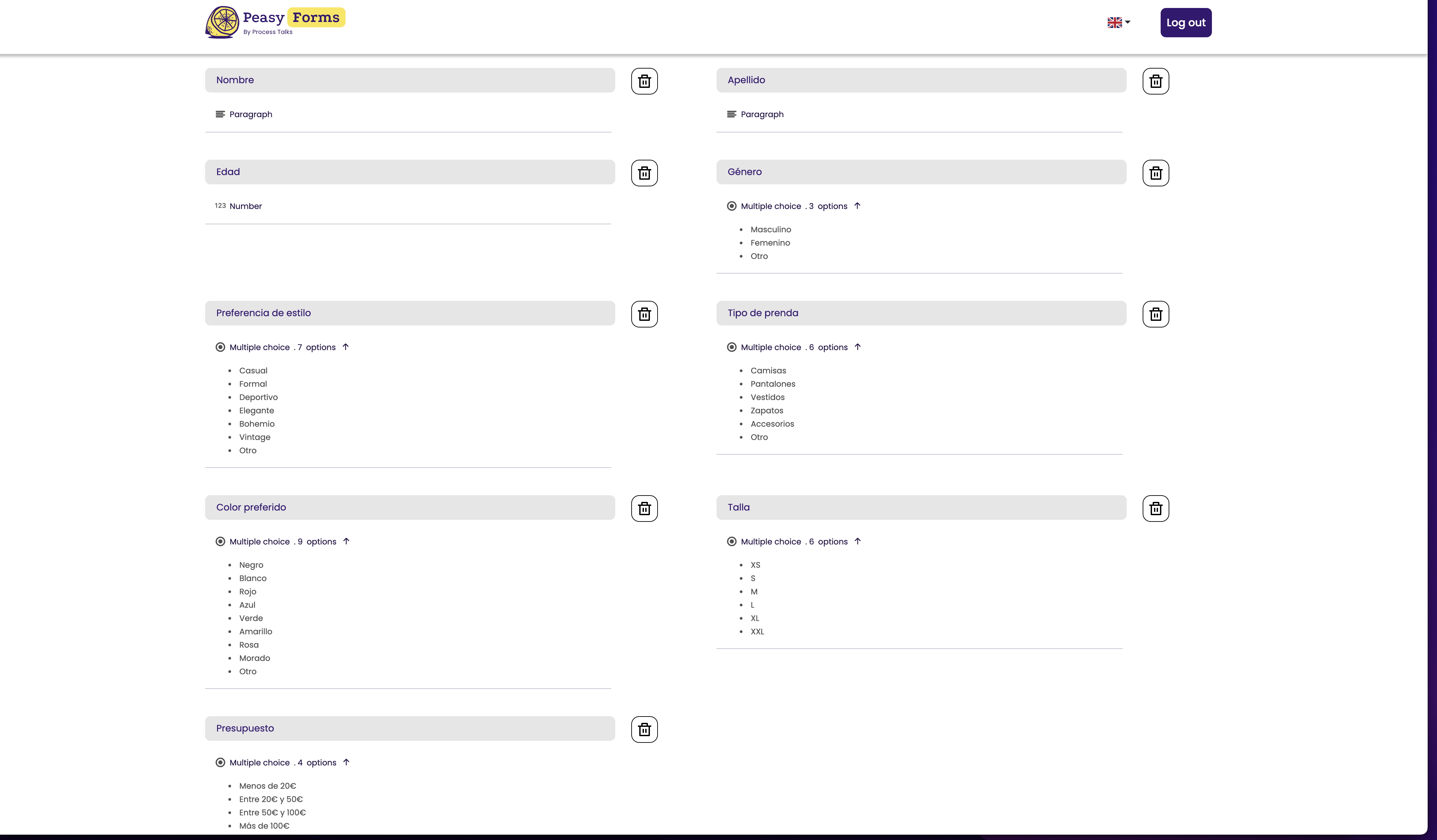Edit the Apellido question title field
1437x840 pixels.
click(x=922, y=80)
